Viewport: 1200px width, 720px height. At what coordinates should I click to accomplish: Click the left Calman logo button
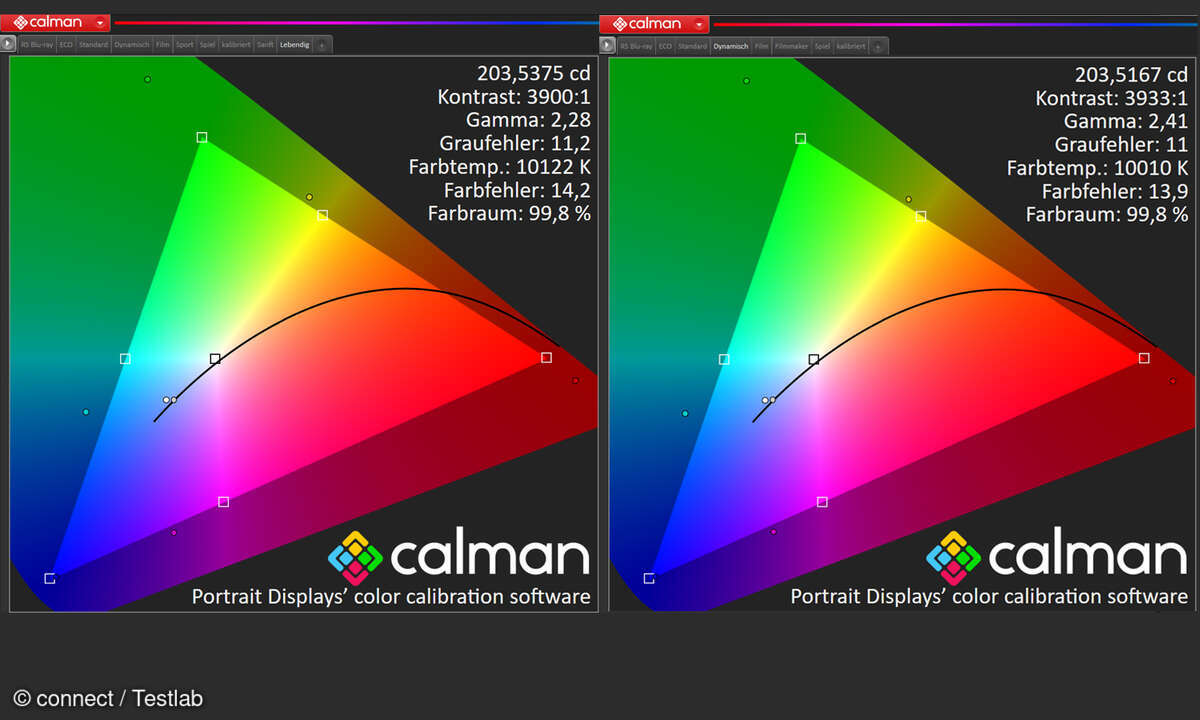coord(46,22)
